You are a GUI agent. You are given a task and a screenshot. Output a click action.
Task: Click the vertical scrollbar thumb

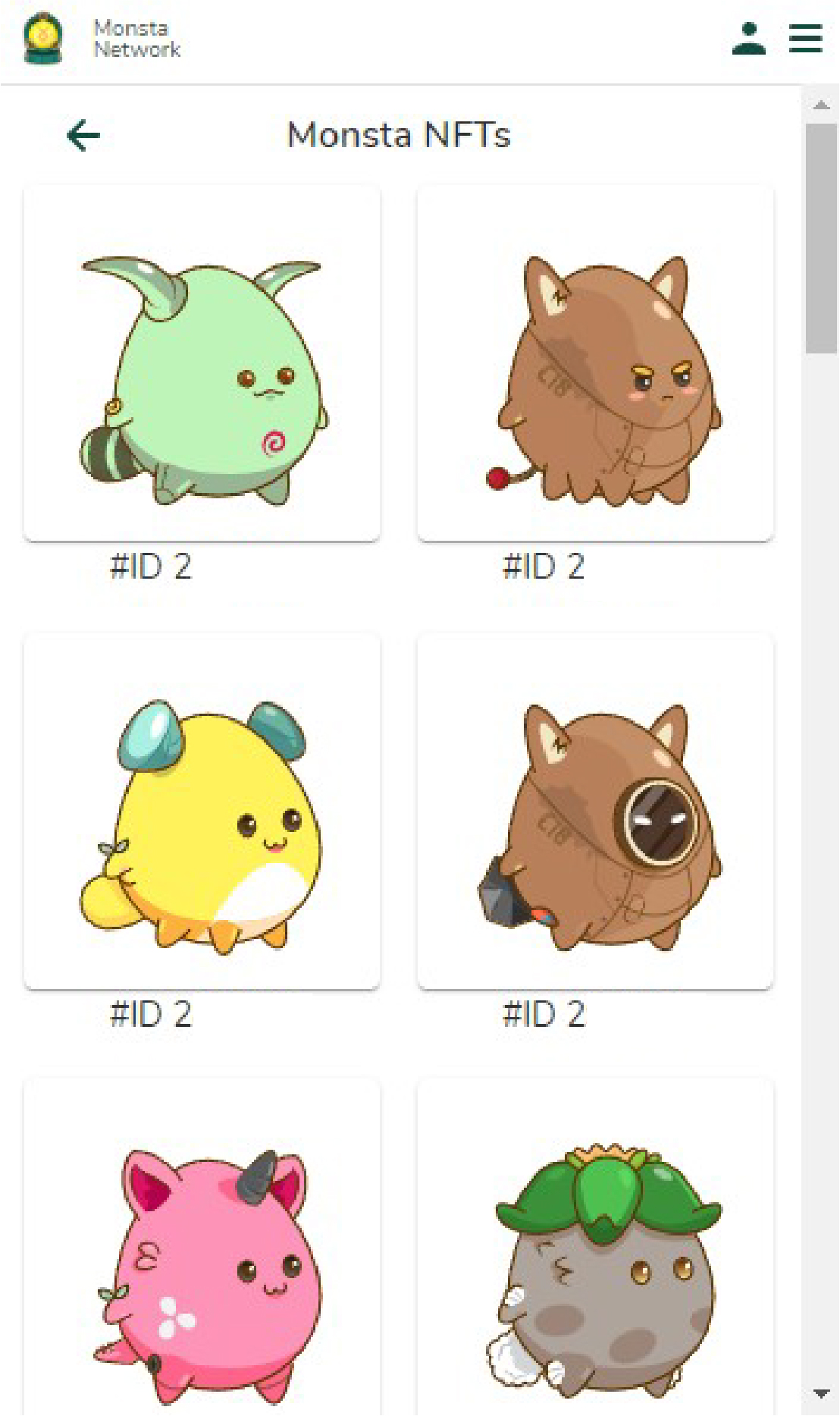pos(821,238)
